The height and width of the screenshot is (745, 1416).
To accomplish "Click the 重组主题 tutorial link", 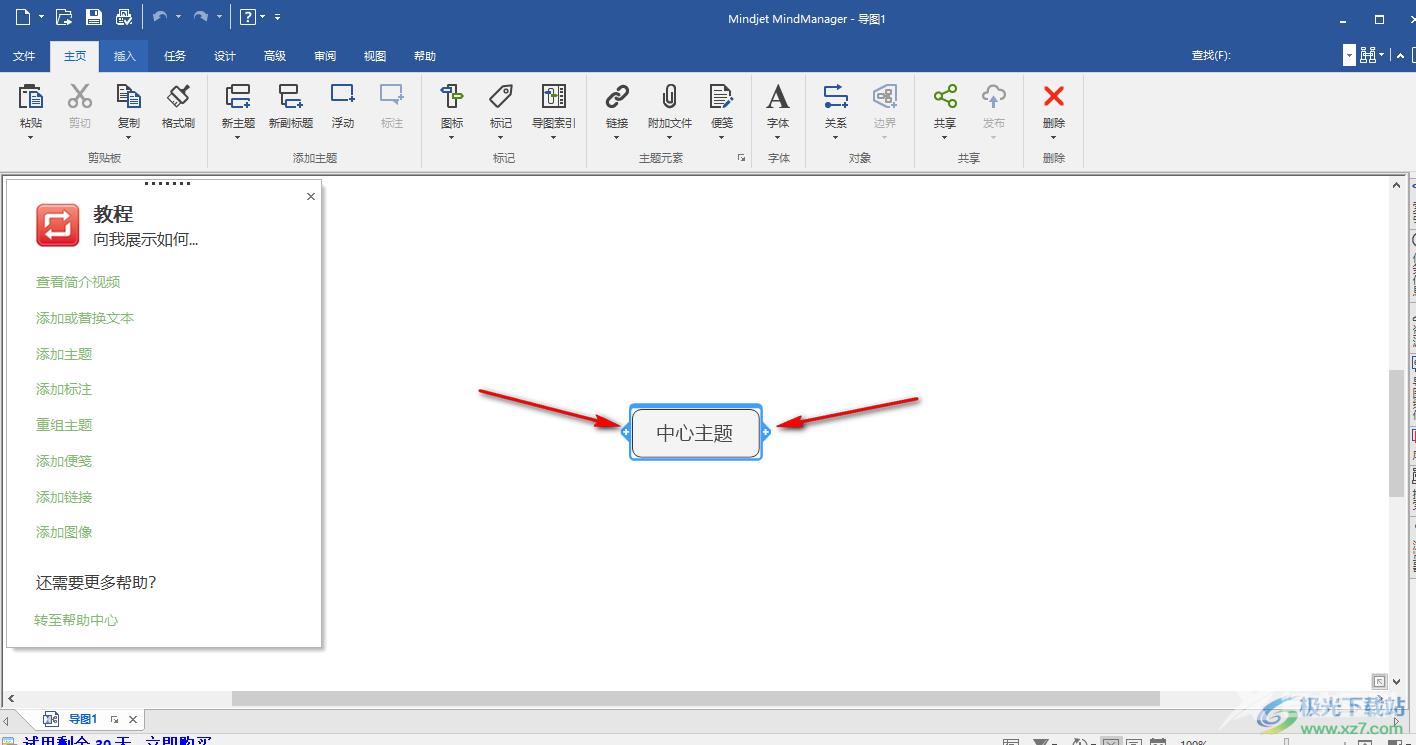I will coord(64,425).
